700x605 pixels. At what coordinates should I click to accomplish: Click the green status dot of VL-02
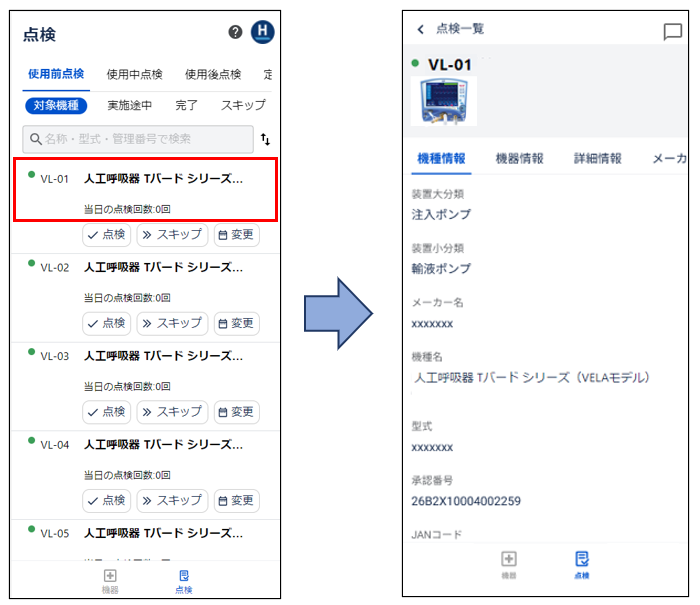point(31,263)
